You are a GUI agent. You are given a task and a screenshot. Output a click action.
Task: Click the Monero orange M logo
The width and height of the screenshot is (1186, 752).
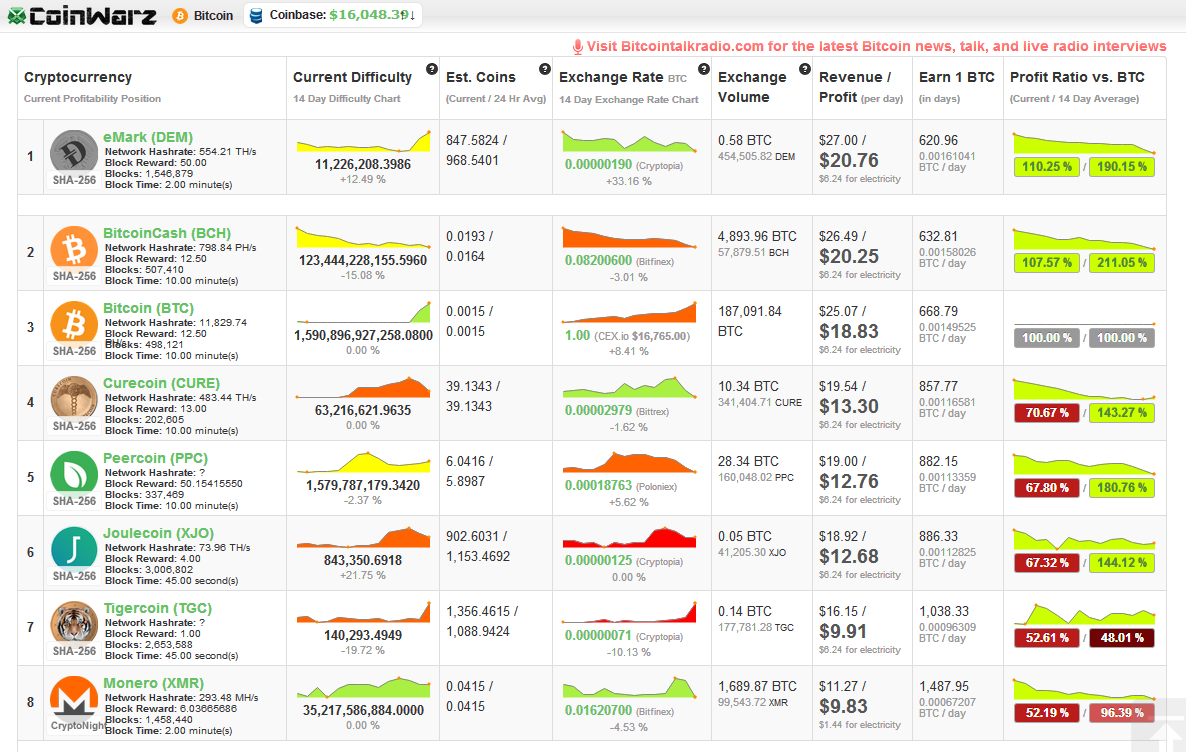click(x=74, y=697)
